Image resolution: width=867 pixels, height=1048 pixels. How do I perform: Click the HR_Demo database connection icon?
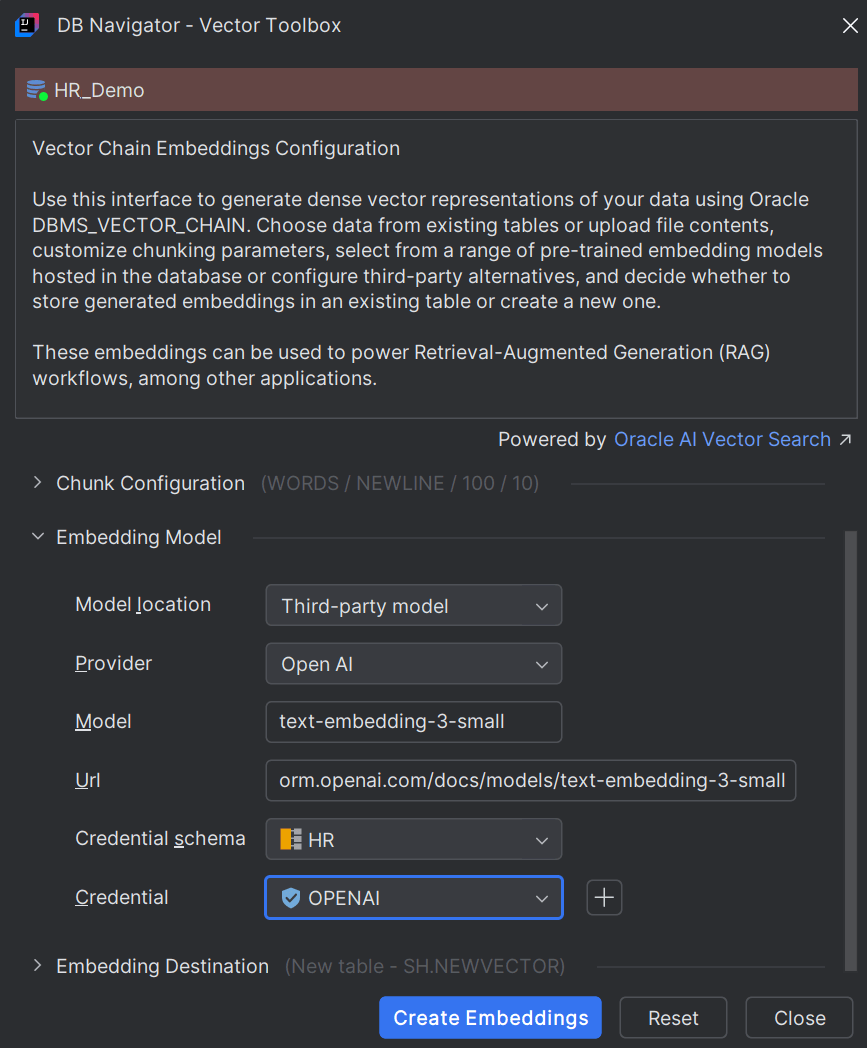(37, 90)
